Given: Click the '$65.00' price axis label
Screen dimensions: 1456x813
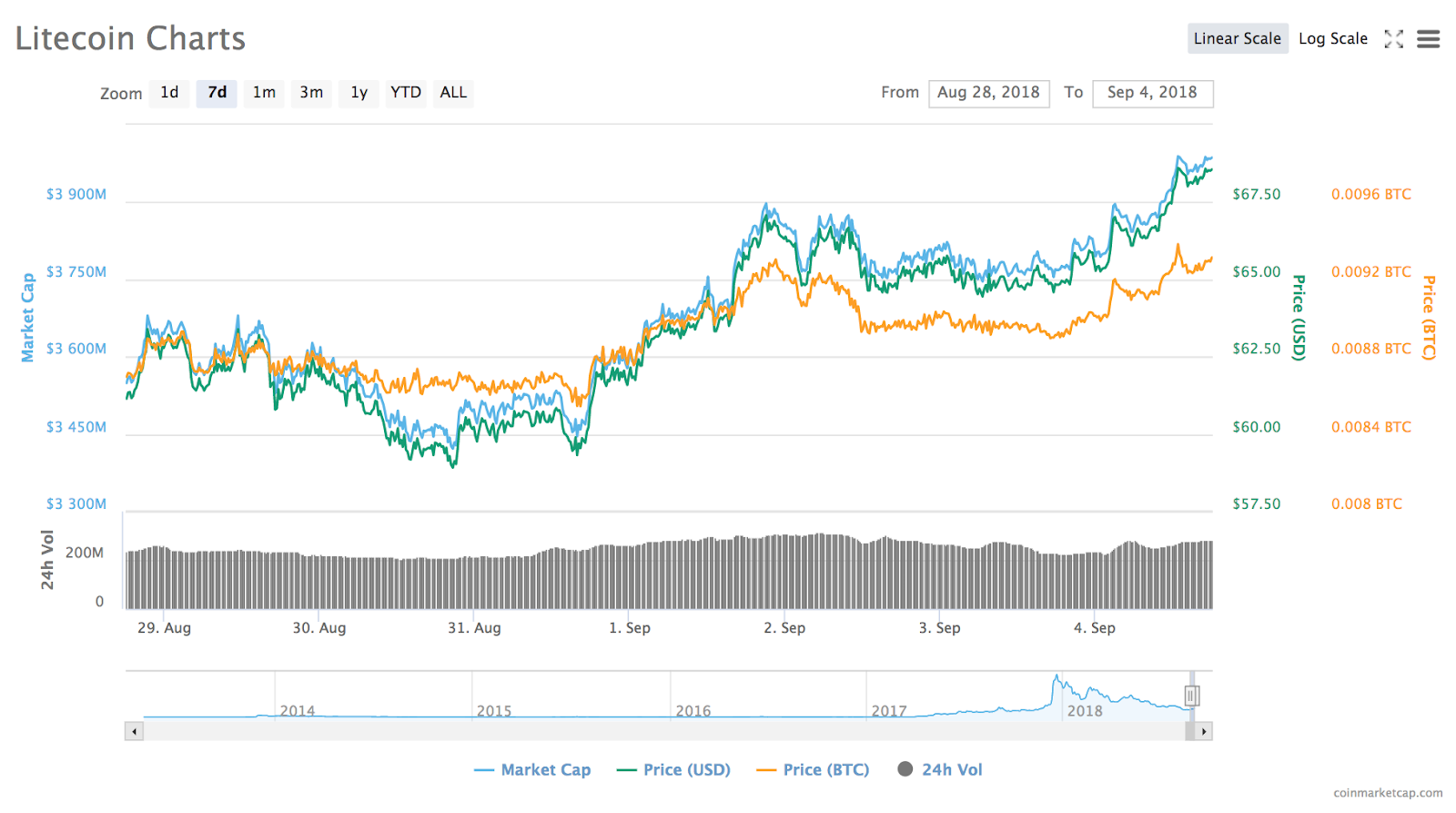Looking at the screenshot, I should [1257, 272].
